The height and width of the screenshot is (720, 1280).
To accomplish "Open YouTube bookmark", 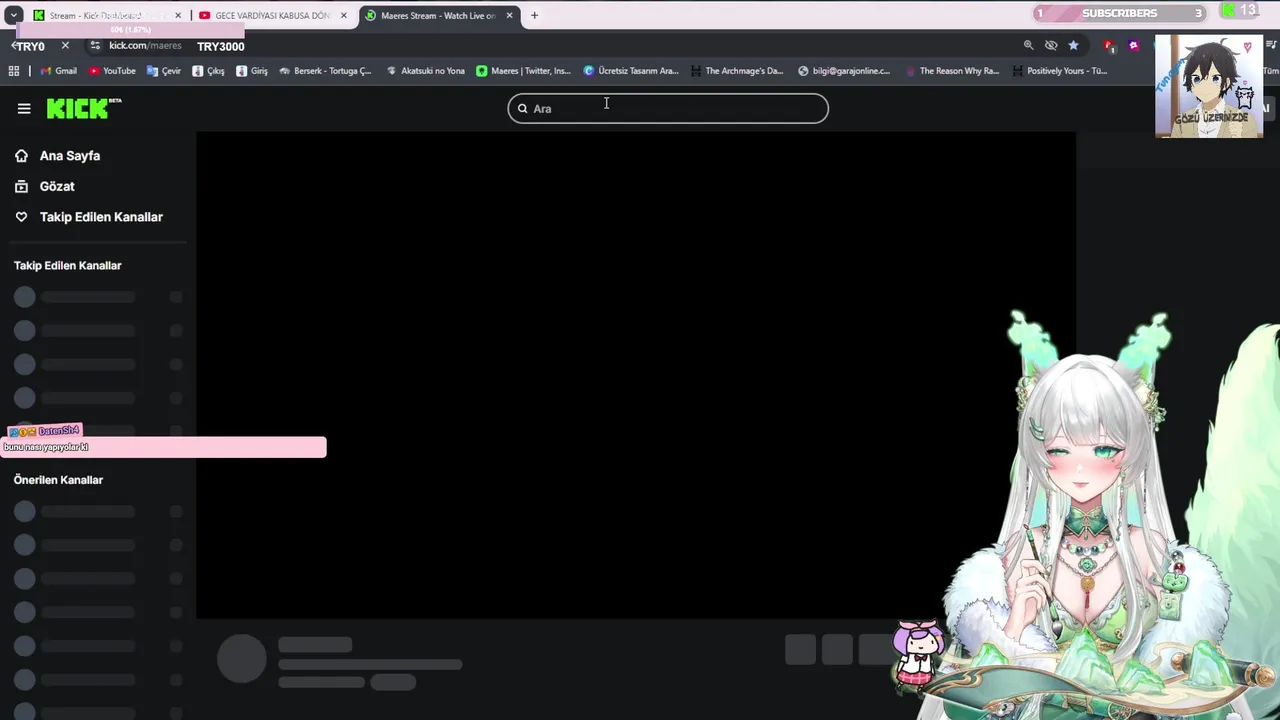I will [x=112, y=71].
